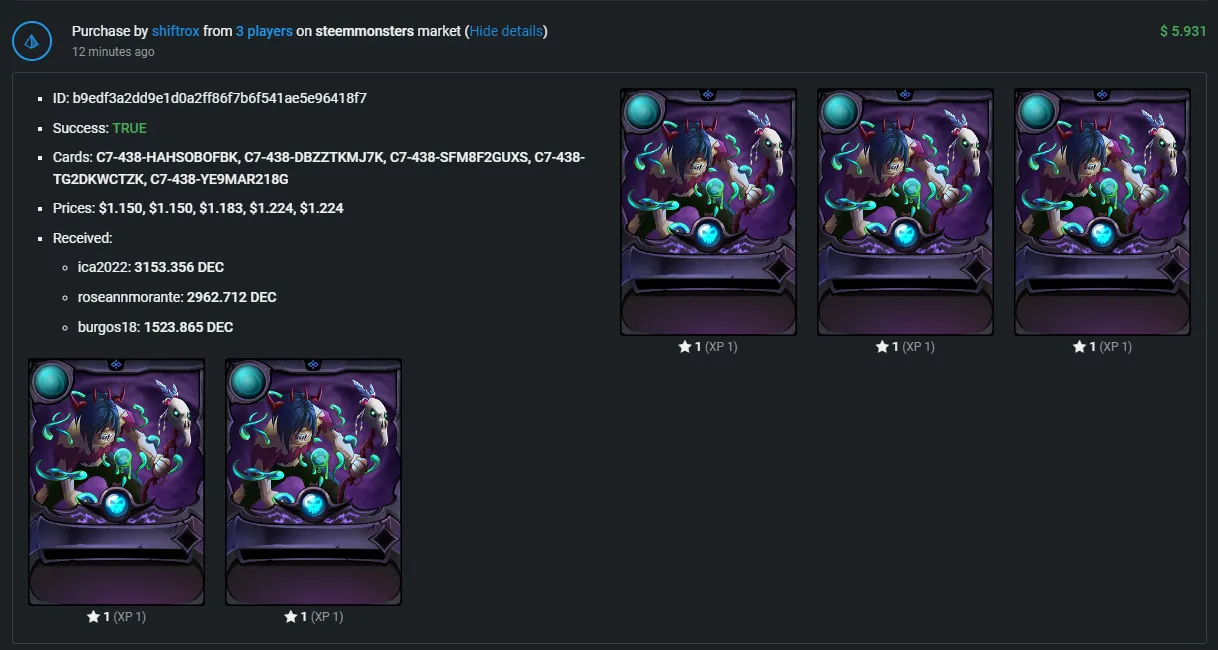Click rarity diamond on middle top card

tap(973, 272)
